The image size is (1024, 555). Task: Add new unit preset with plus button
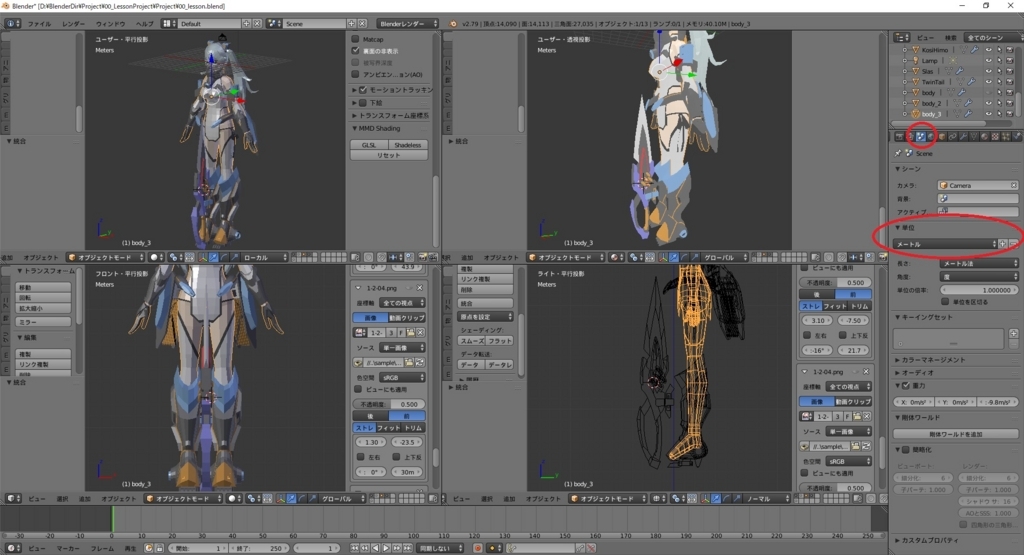pyautogui.click(x=1003, y=244)
